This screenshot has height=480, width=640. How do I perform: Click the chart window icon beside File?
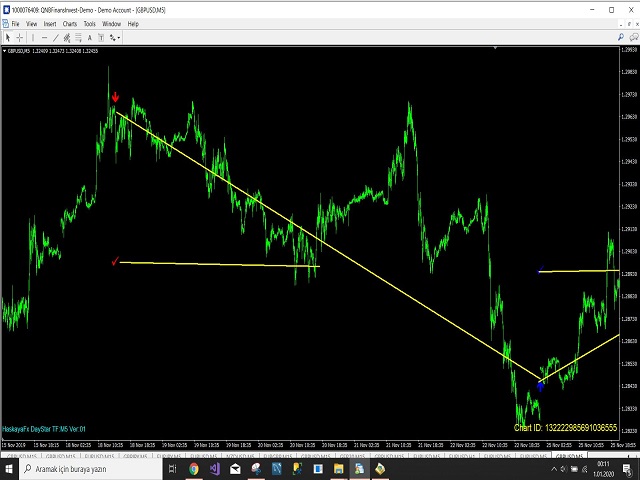tap(5, 24)
